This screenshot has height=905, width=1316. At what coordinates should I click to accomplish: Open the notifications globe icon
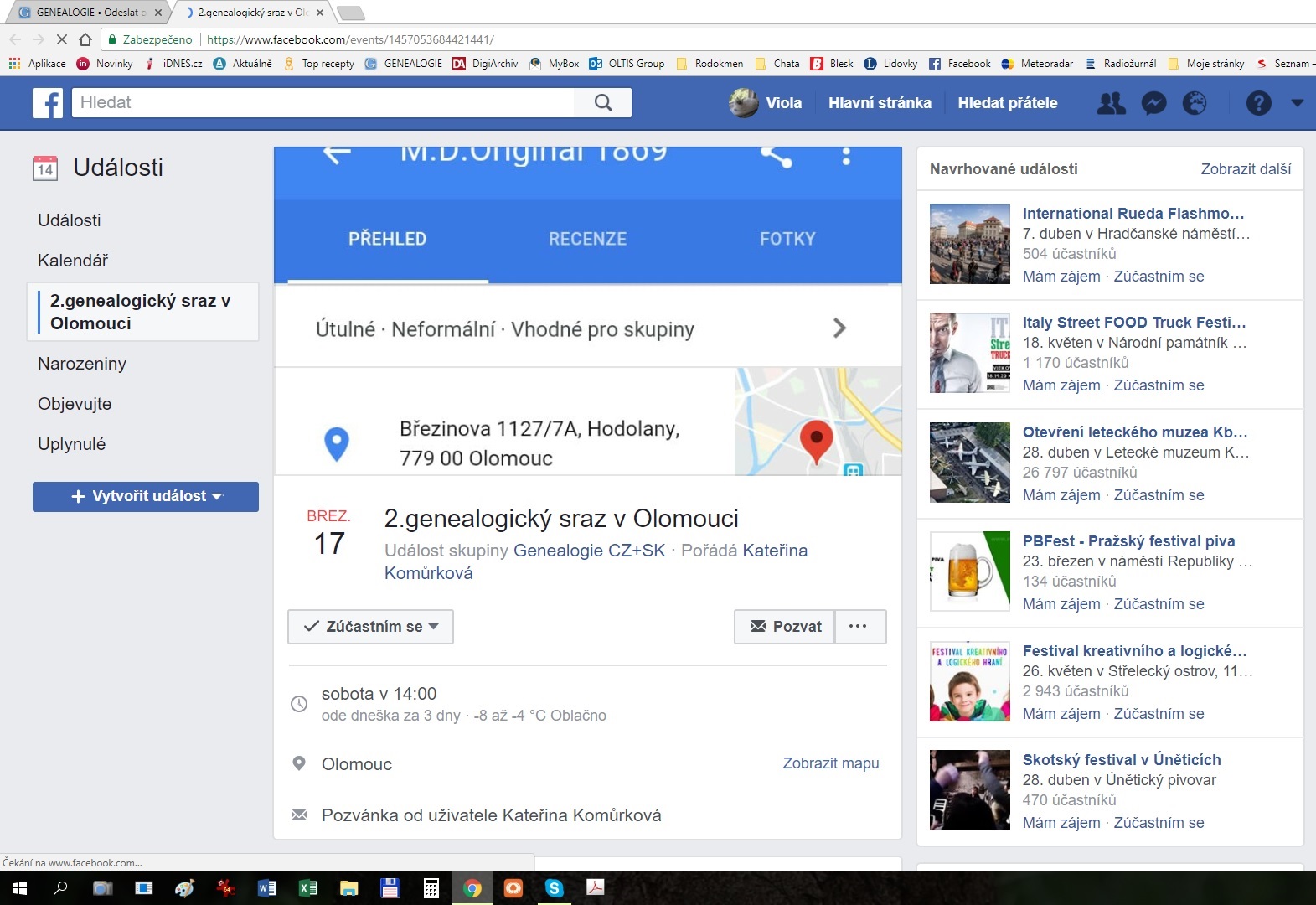(1194, 103)
